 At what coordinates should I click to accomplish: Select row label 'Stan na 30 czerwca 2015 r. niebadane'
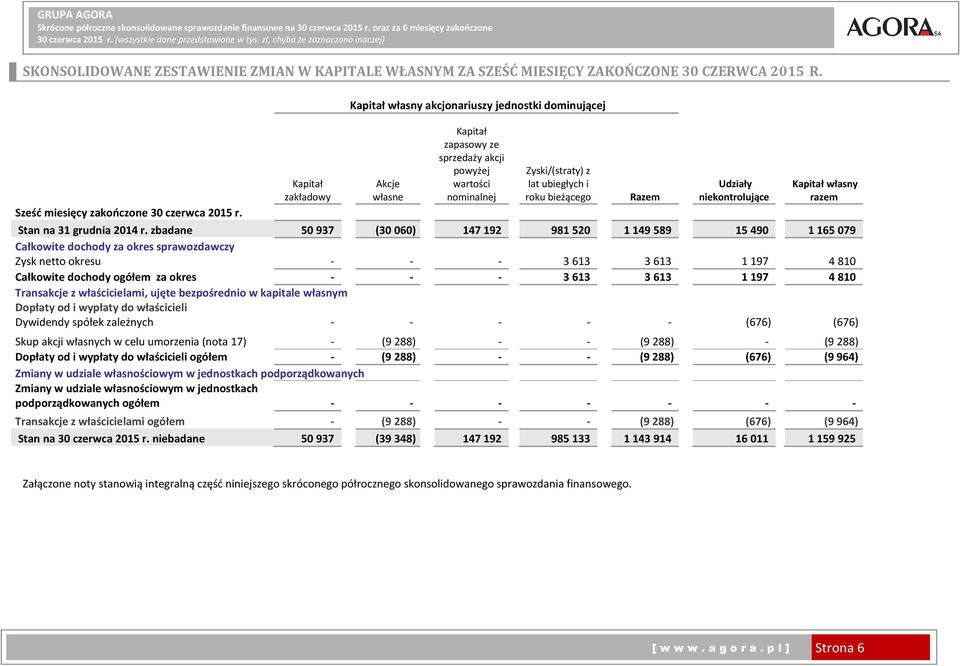click(111, 438)
